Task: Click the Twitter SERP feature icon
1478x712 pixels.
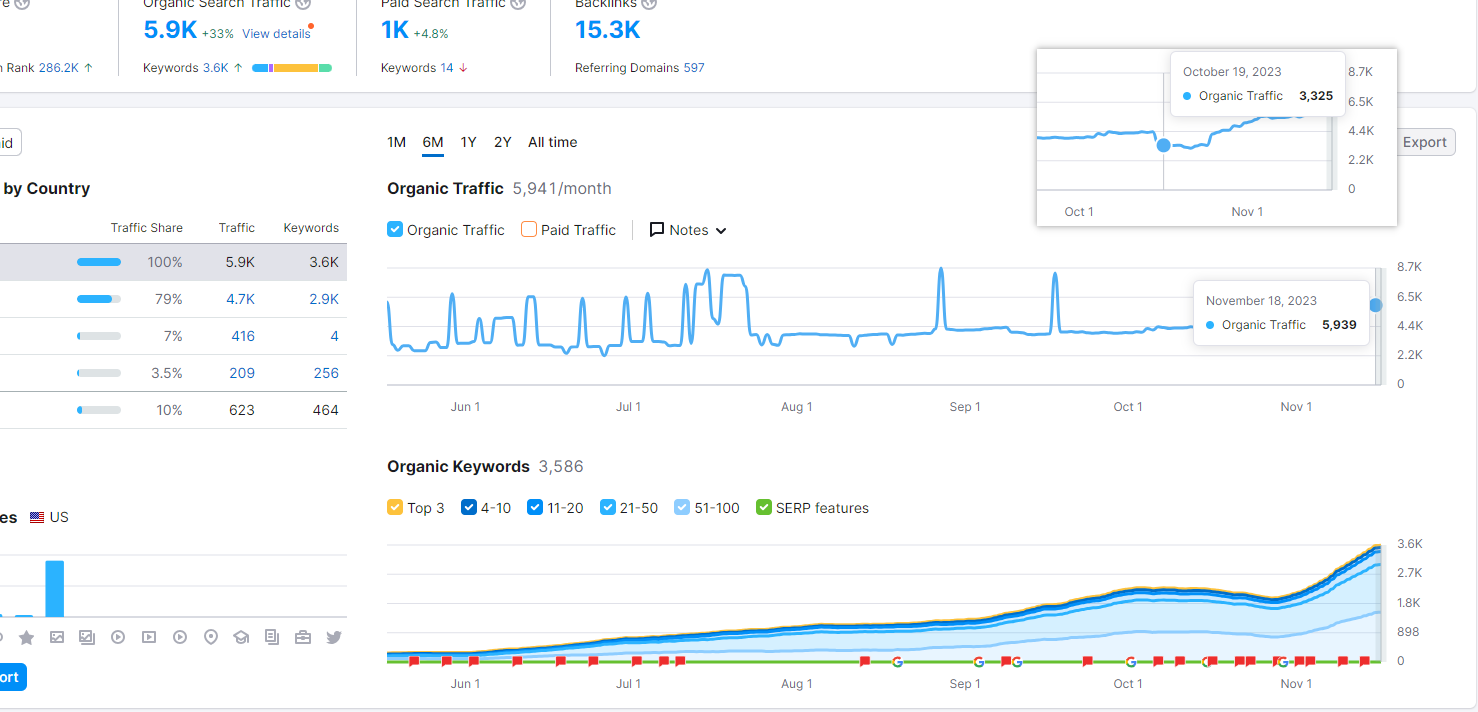Action: click(x=334, y=637)
